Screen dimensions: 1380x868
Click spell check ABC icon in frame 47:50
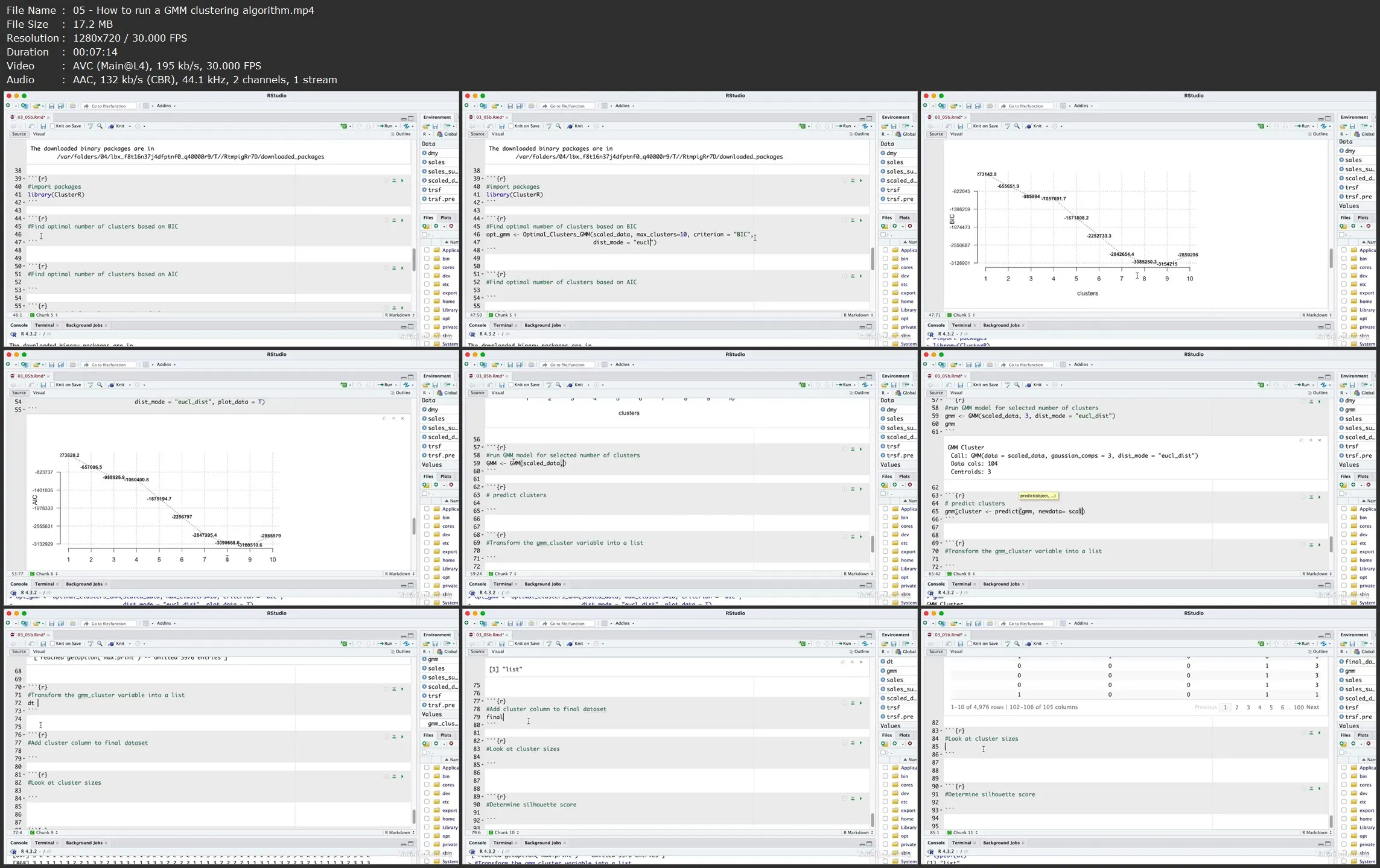tap(549, 126)
